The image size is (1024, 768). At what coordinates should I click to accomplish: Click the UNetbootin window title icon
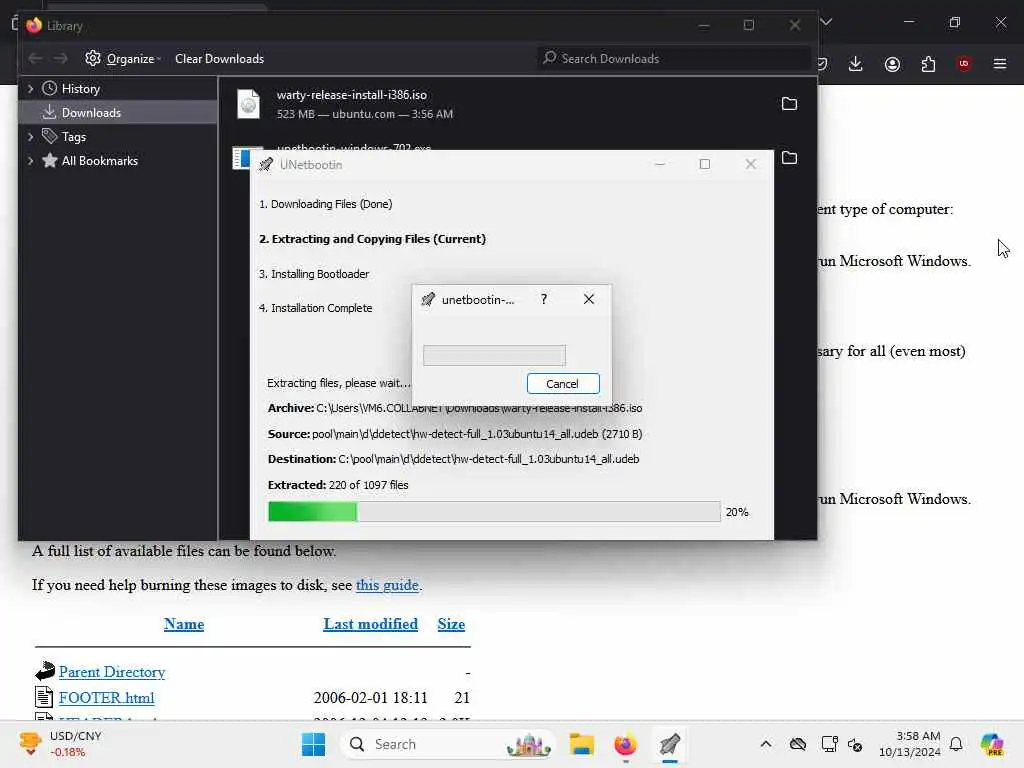pyautogui.click(x=266, y=165)
